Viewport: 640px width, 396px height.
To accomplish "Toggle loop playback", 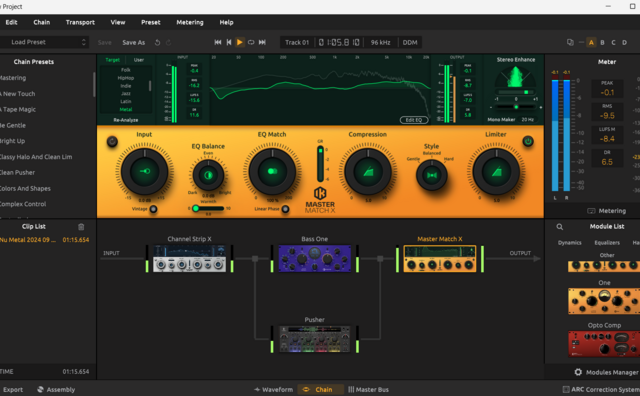I will [251, 42].
